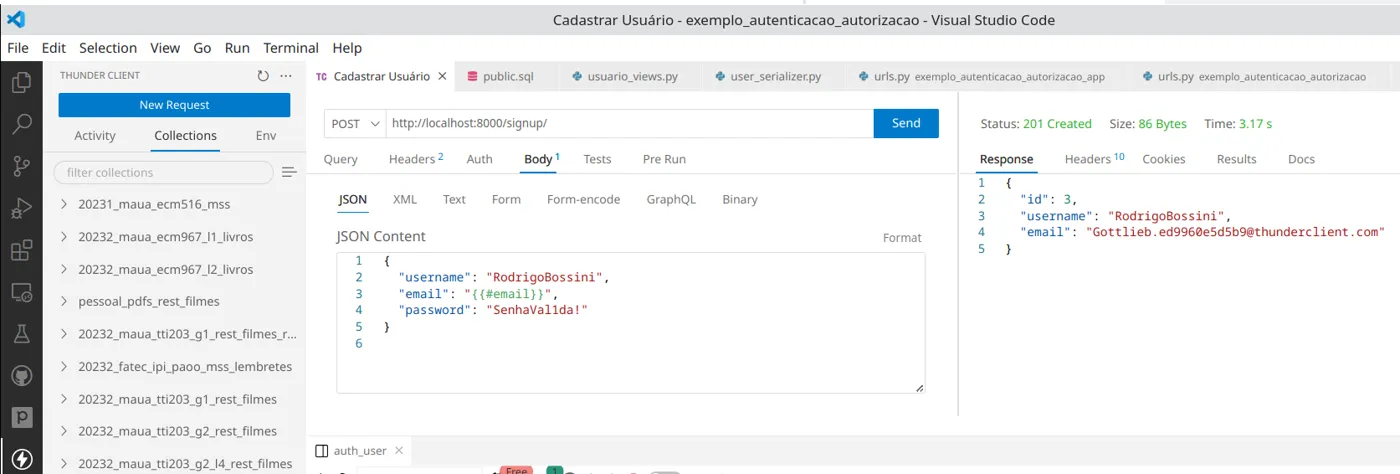This screenshot has height=474, width=1400.
Task: Select the Text body type
Action: pyautogui.click(x=454, y=200)
